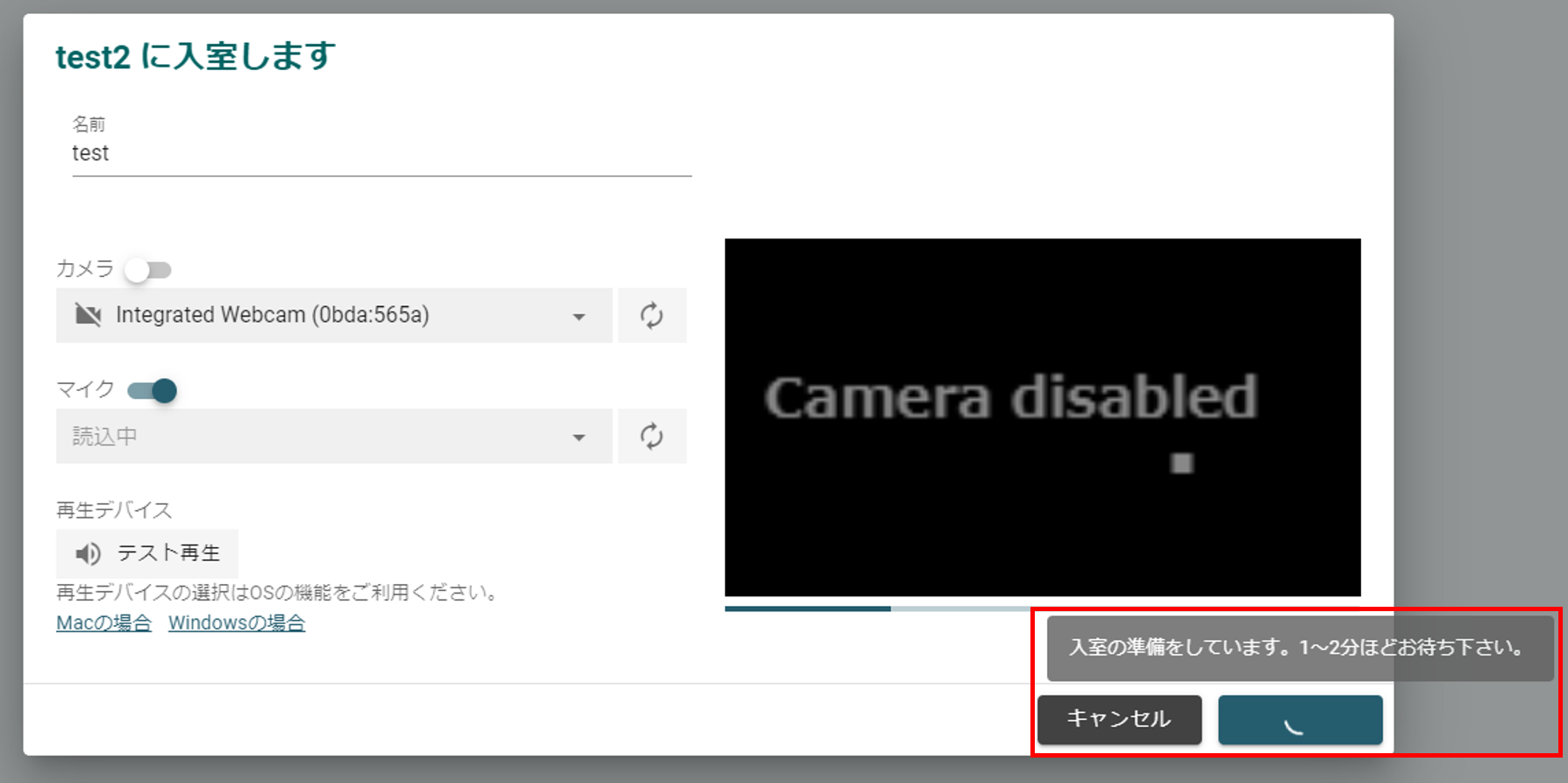This screenshot has width=1568, height=783.
Task: Click the progress bar below the preview
Action: (877, 608)
